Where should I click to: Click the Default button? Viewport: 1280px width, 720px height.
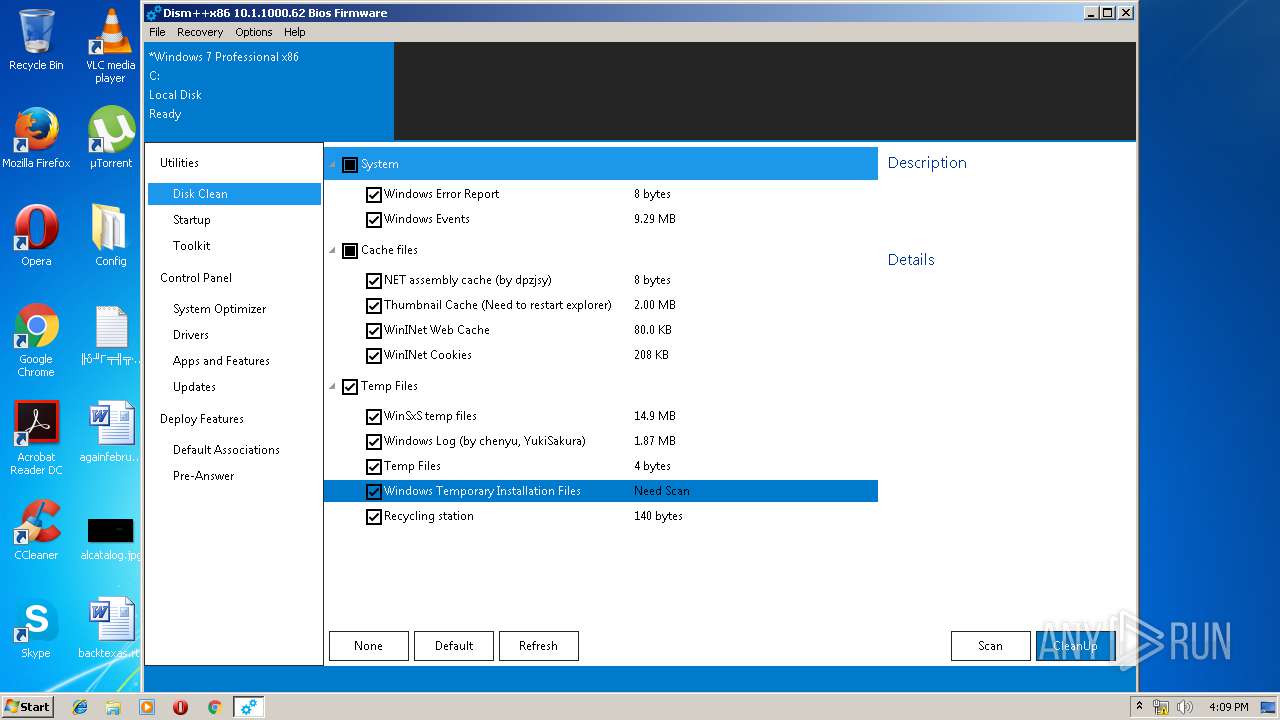click(454, 646)
